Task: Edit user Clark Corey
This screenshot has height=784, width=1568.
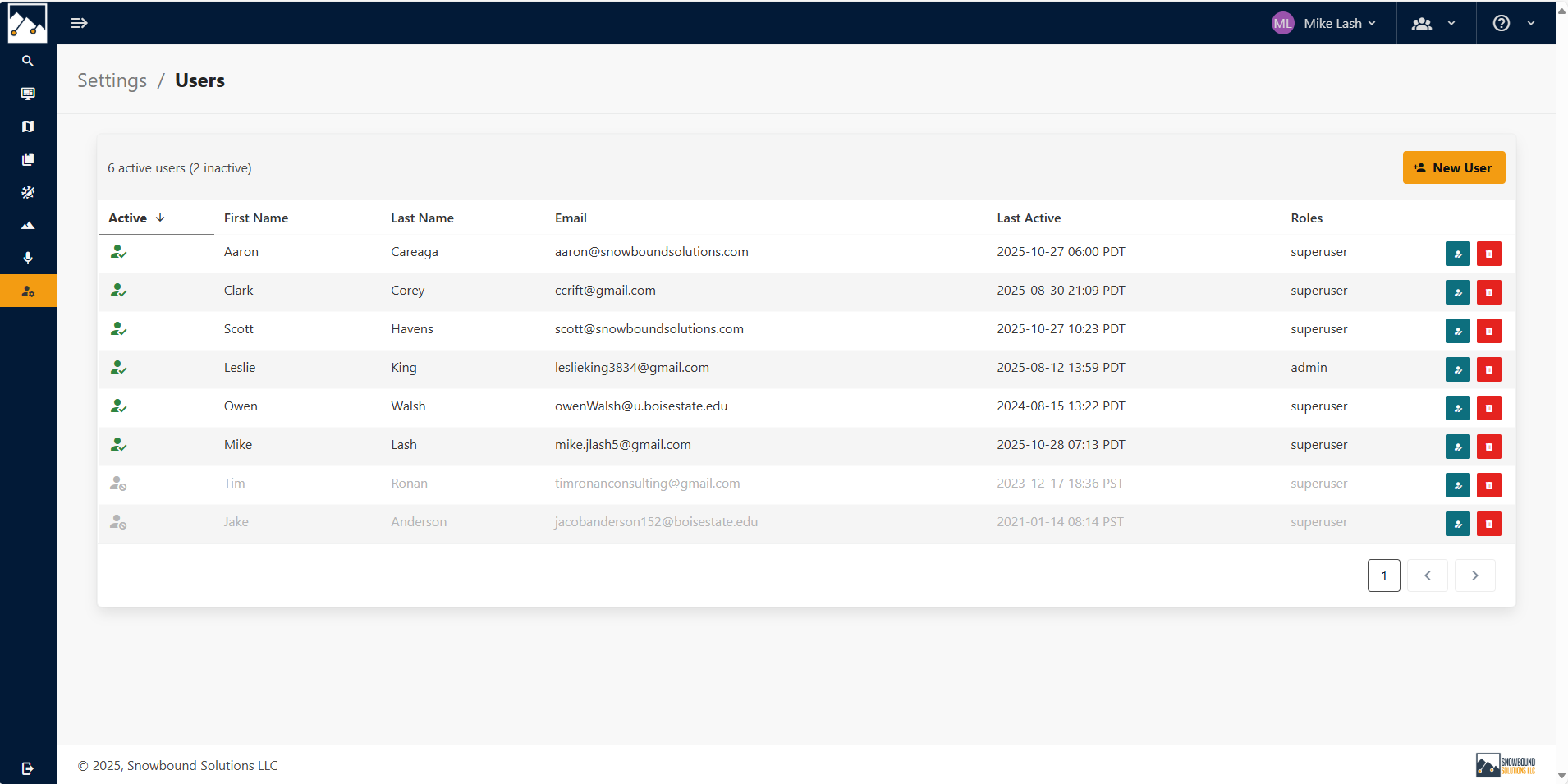Action: pos(1458,292)
